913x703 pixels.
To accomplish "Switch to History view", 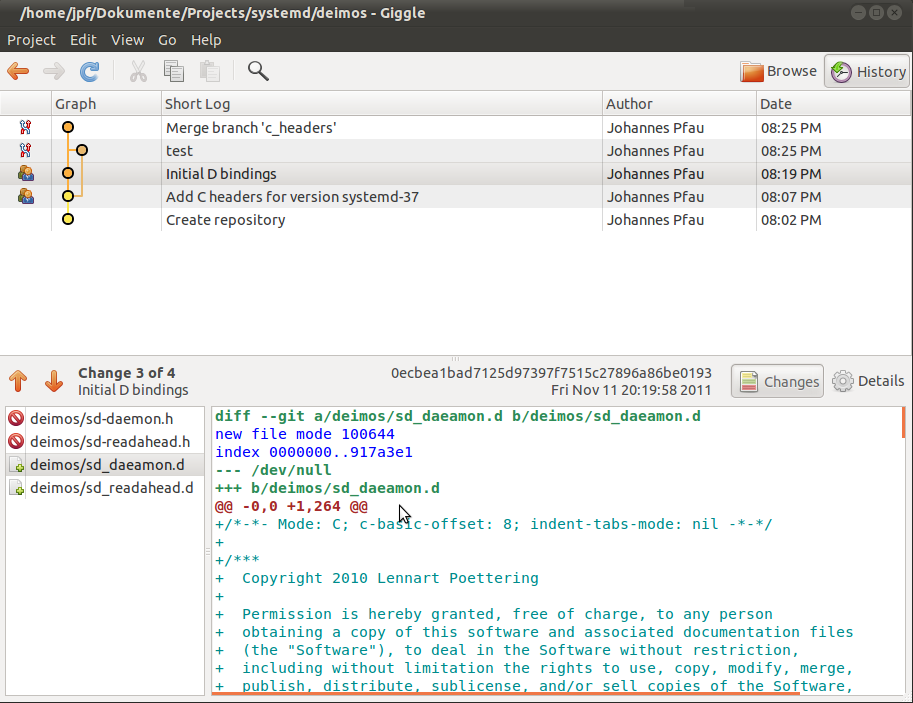I will coord(866,71).
